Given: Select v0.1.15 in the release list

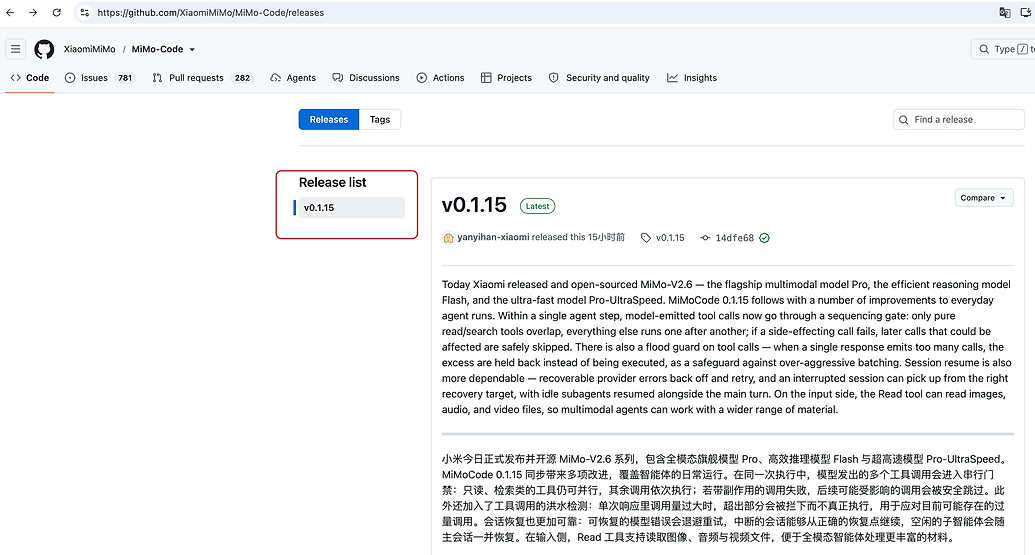Looking at the screenshot, I should 351,207.
